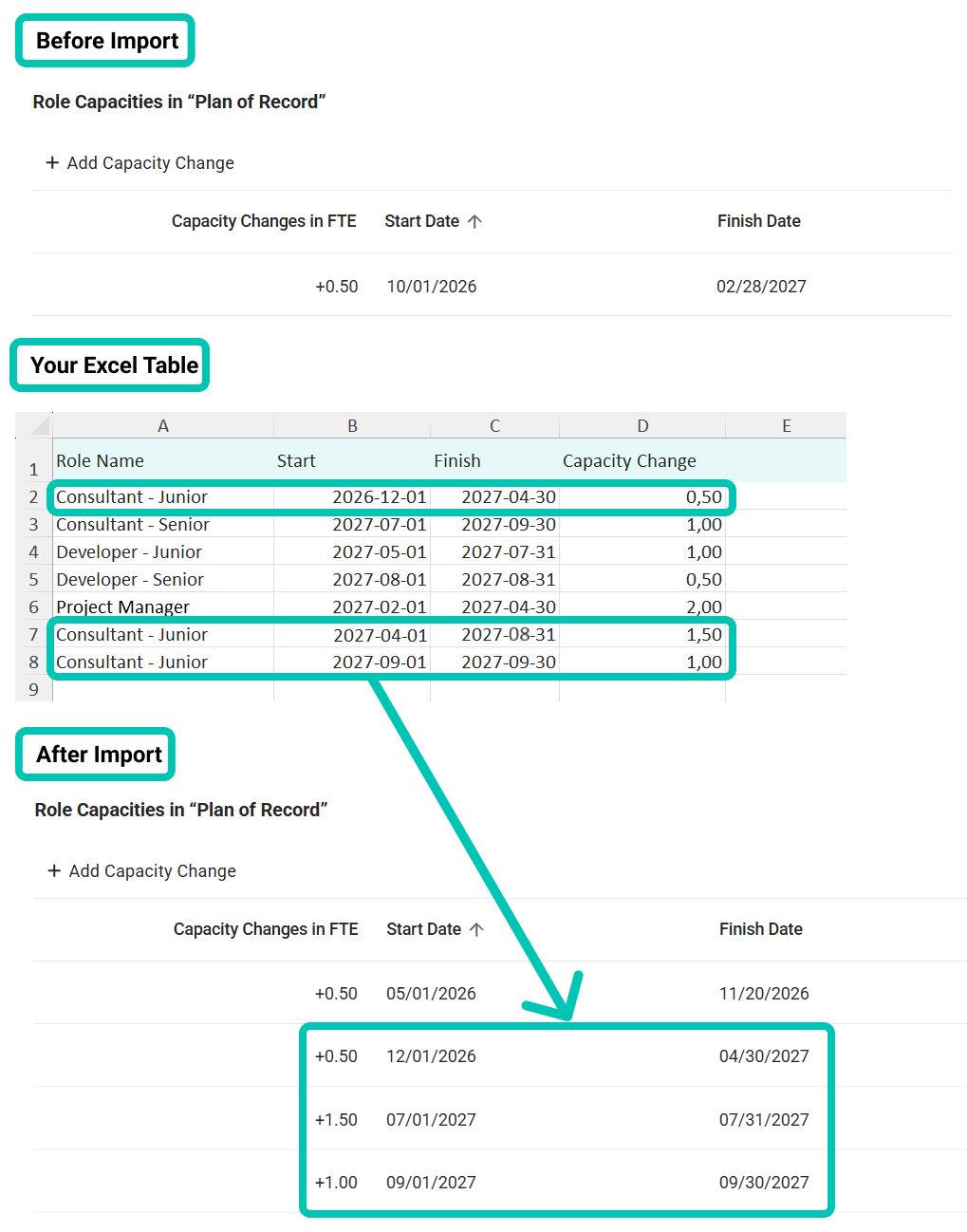Click the '05/01/2026' start date in After Import
The image size is (967, 1232).
click(x=431, y=994)
